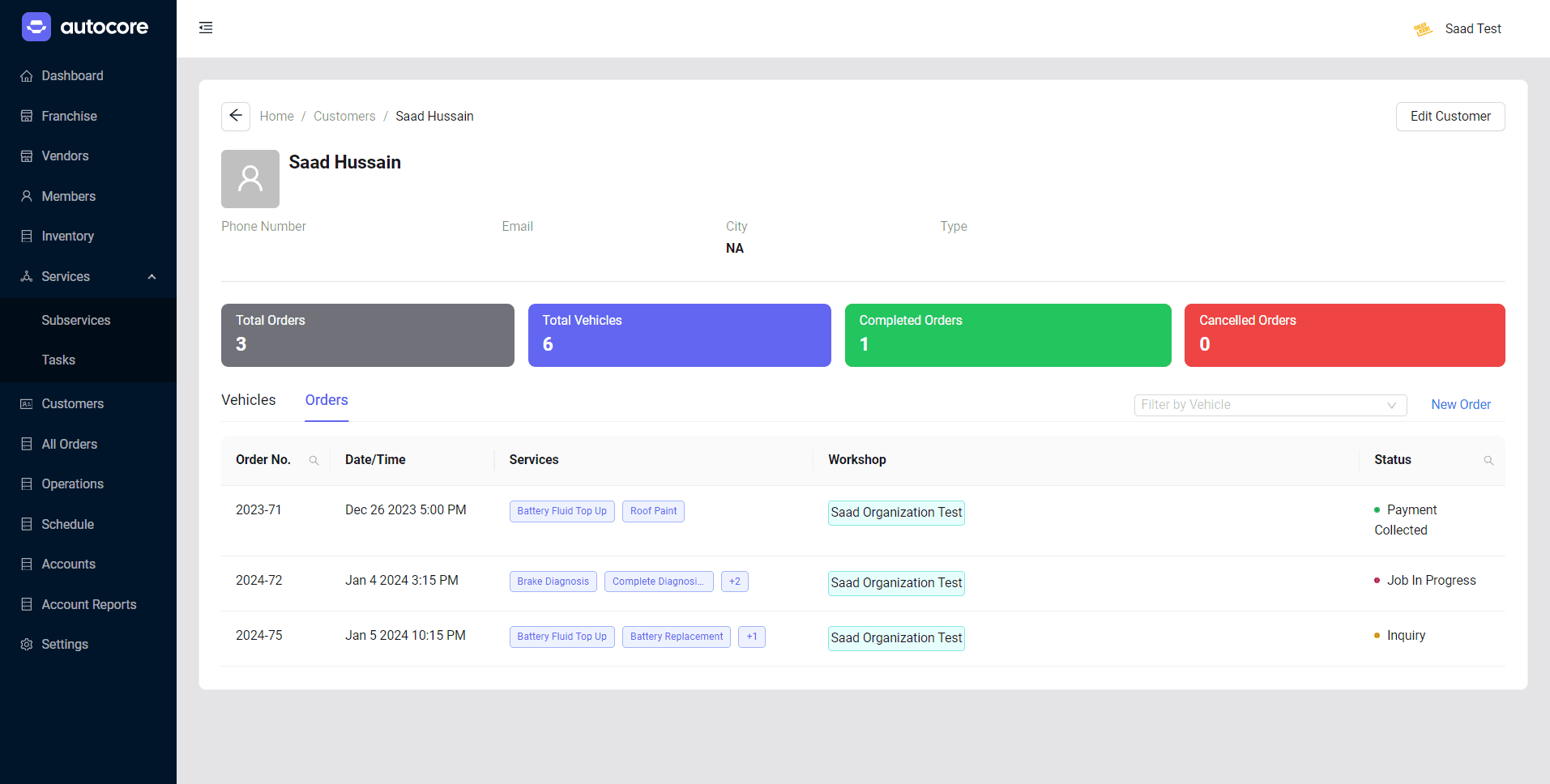Click the Roof Paint service tag
This screenshot has width=1550, height=784.
tap(653, 511)
